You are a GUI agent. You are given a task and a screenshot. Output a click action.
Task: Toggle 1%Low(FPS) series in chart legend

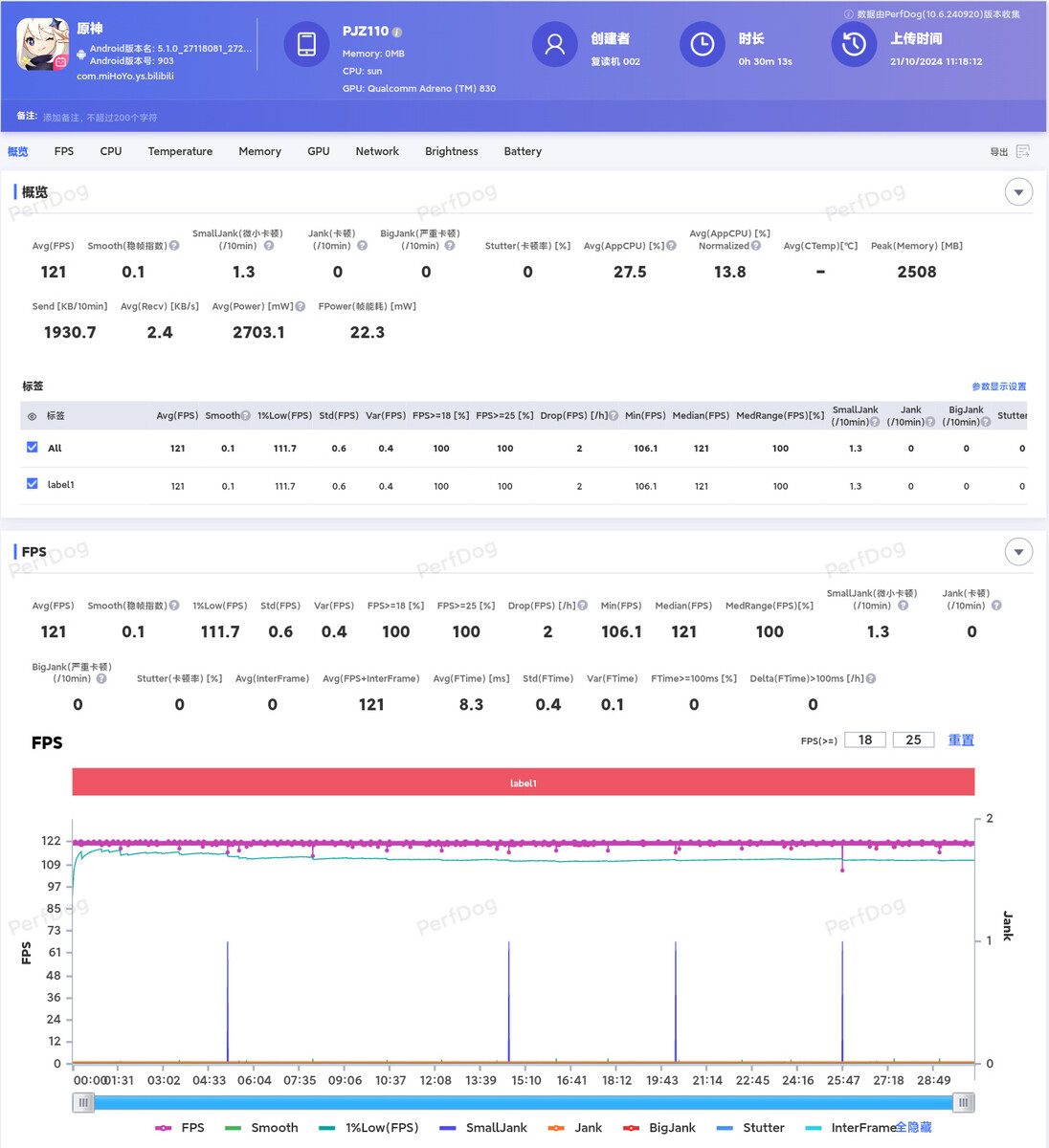[x=368, y=1128]
